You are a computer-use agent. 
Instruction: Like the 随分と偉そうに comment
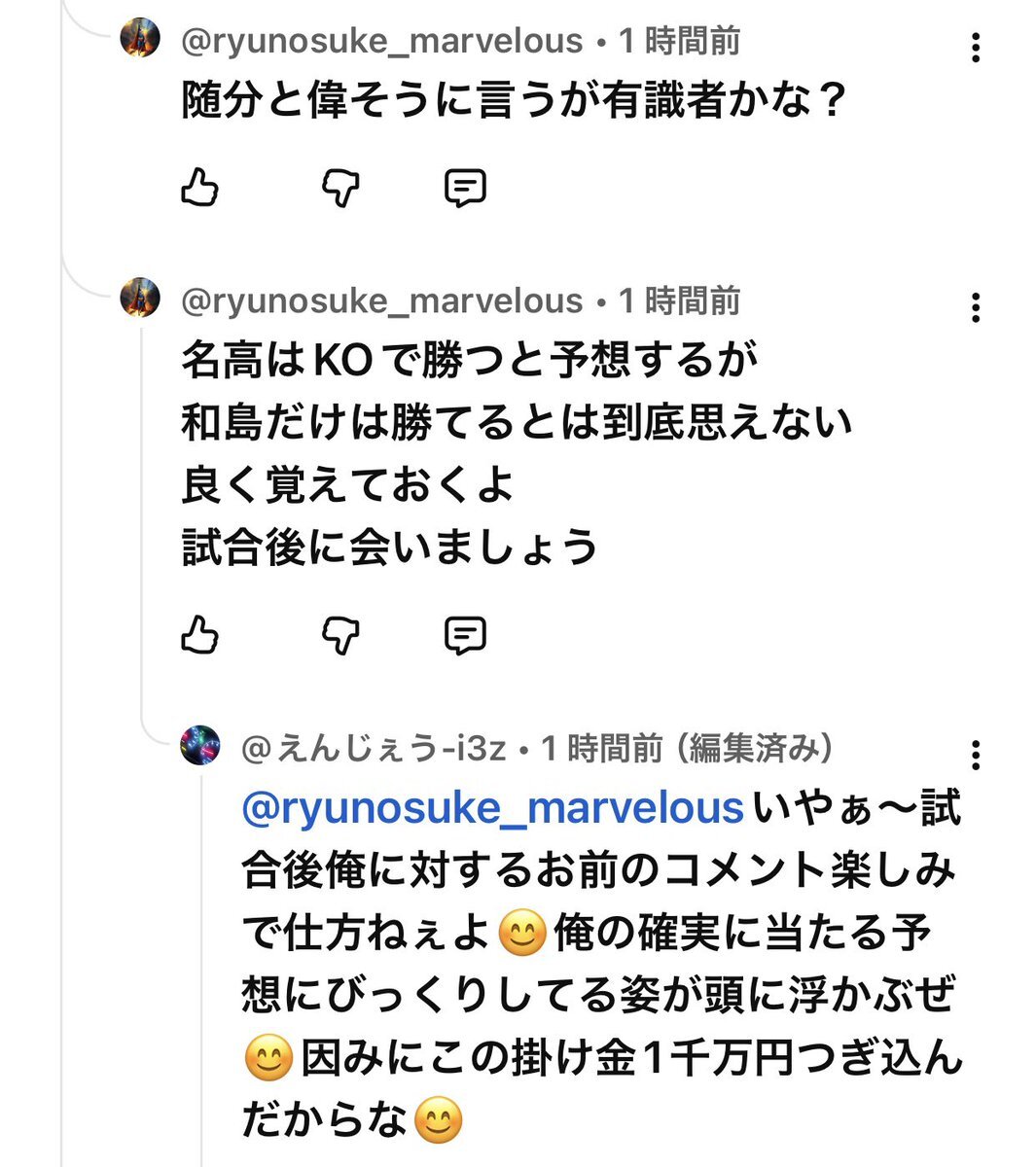click(200, 187)
